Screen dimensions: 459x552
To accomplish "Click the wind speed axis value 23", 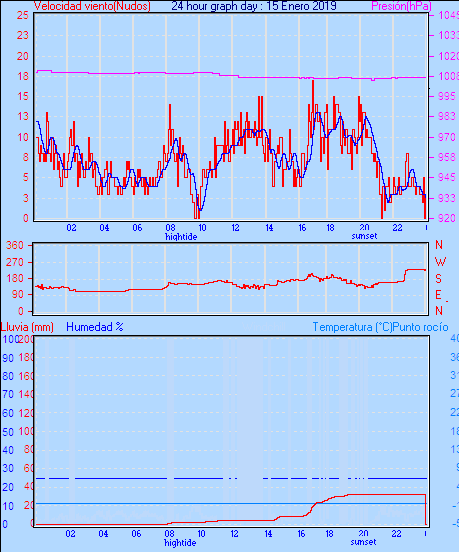I will pyautogui.click(x=23, y=35).
